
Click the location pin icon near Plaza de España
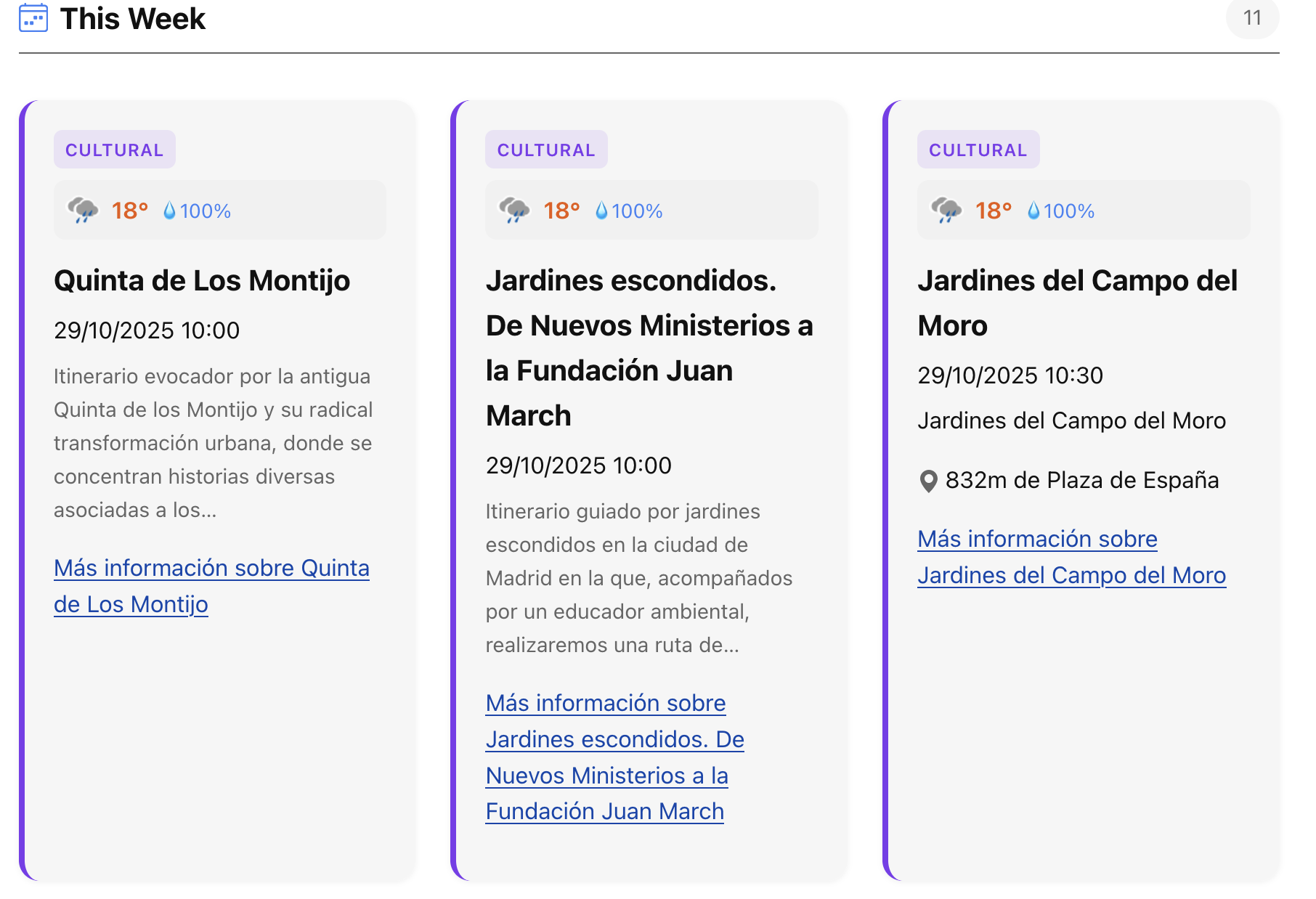coord(928,481)
